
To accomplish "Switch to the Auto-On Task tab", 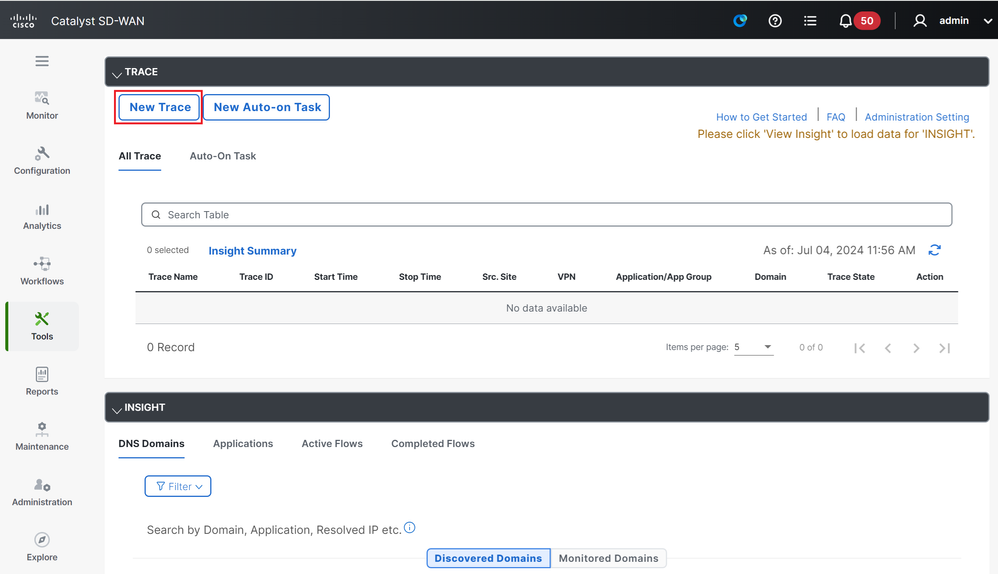I will click(x=223, y=156).
